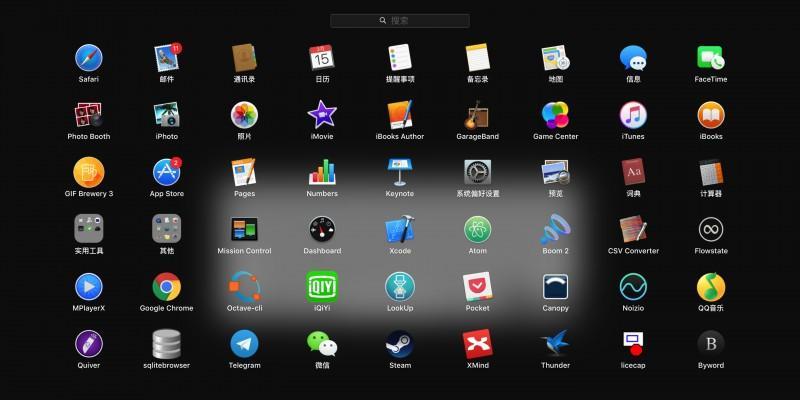Open 系统偏好设置 System Preferences
This screenshot has width=800, height=400.
click(478, 172)
